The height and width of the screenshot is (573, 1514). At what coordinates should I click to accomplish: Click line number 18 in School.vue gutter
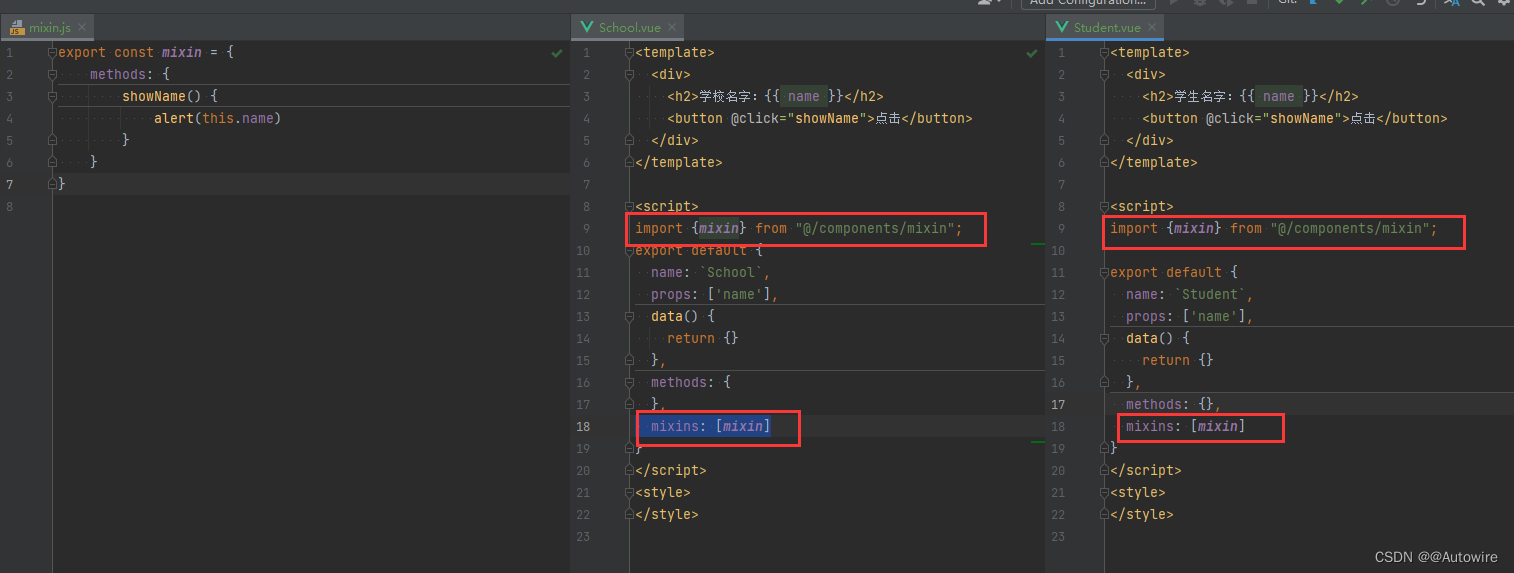tap(583, 426)
